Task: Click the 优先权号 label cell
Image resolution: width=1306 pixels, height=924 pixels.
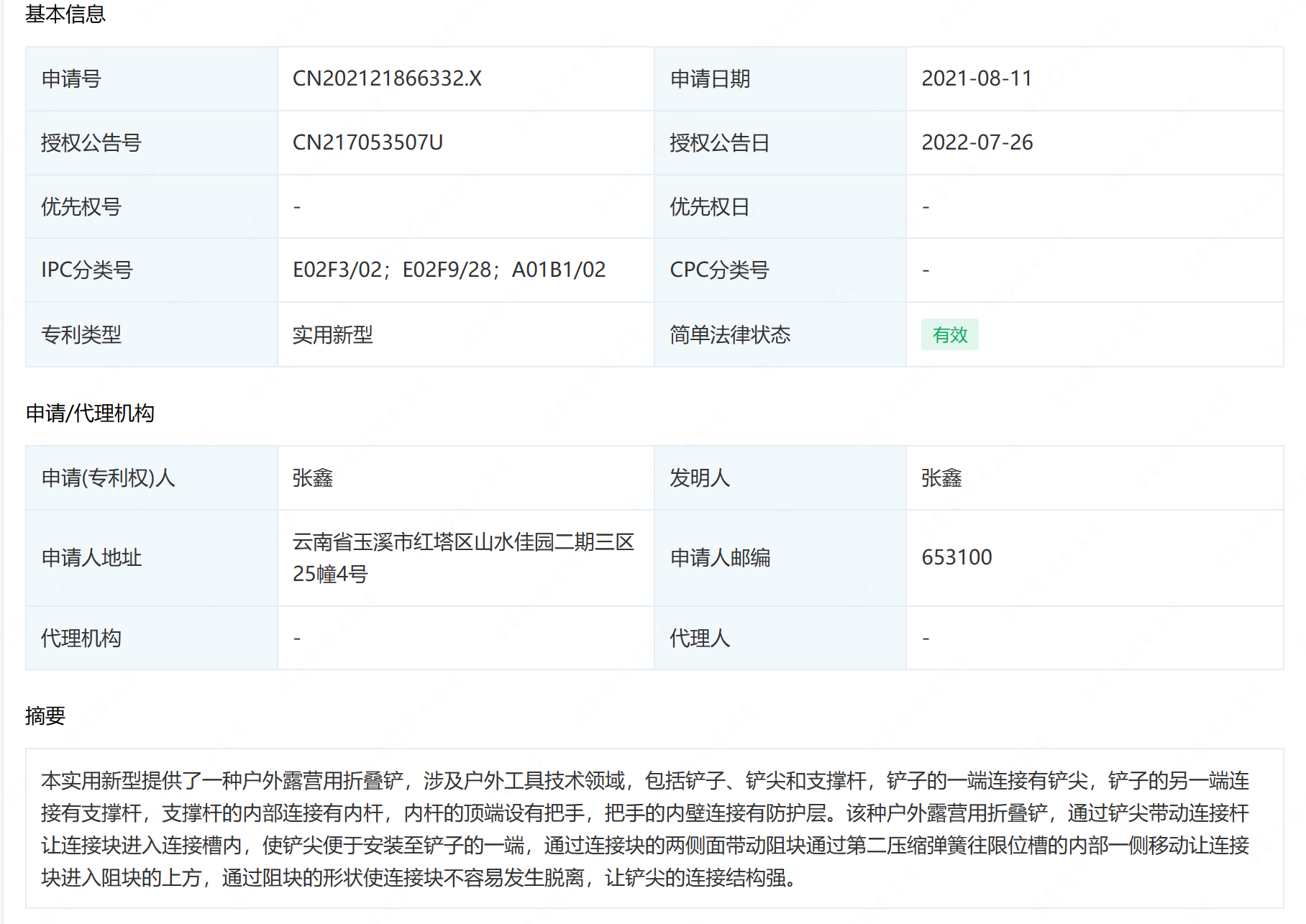Action: pos(152,207)
